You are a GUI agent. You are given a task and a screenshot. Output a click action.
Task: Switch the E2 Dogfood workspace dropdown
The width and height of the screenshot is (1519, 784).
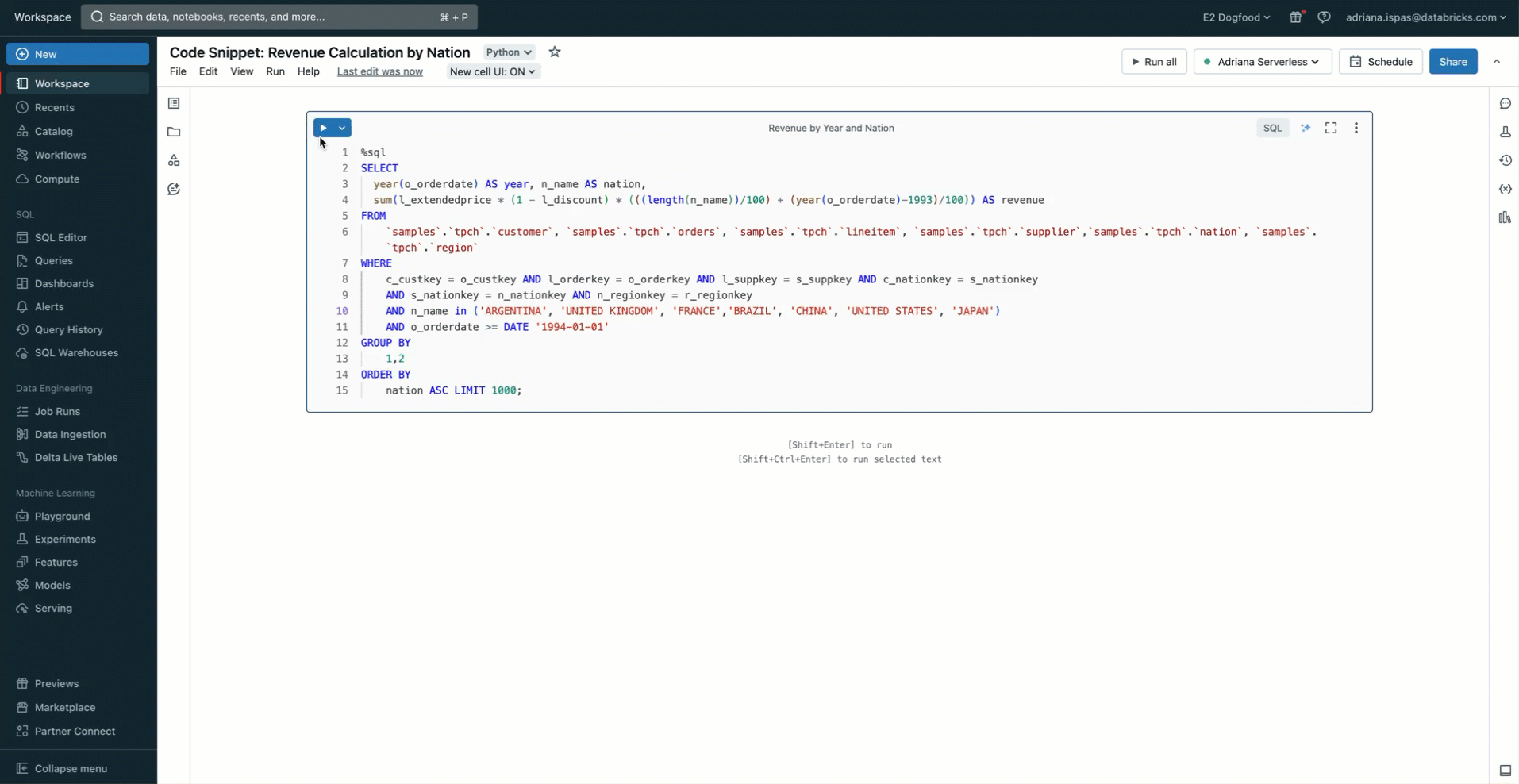[x=1236, y=17]
